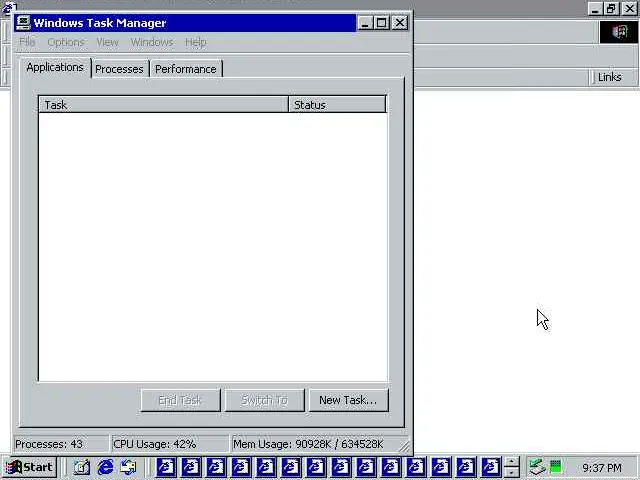
Task: Open Help menu in Task Manager
Action: pos(196,42)
